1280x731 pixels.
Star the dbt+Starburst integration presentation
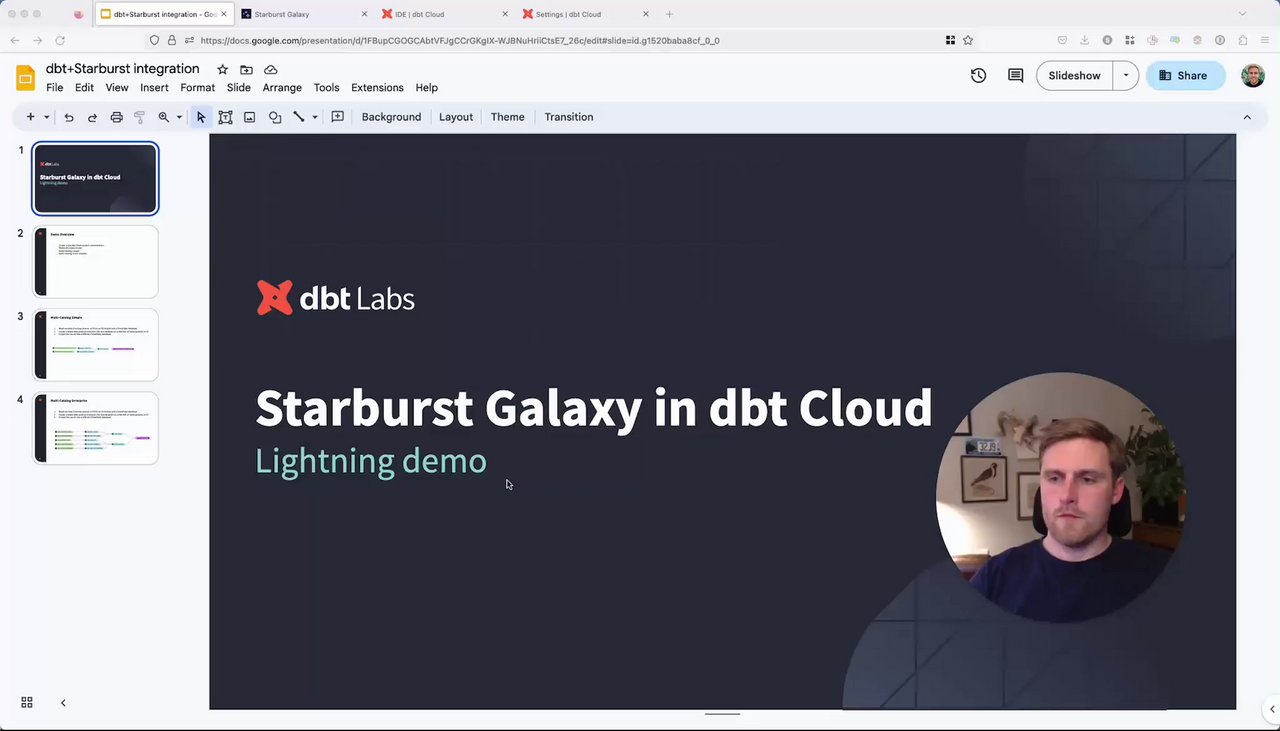(x=222, y=69)
